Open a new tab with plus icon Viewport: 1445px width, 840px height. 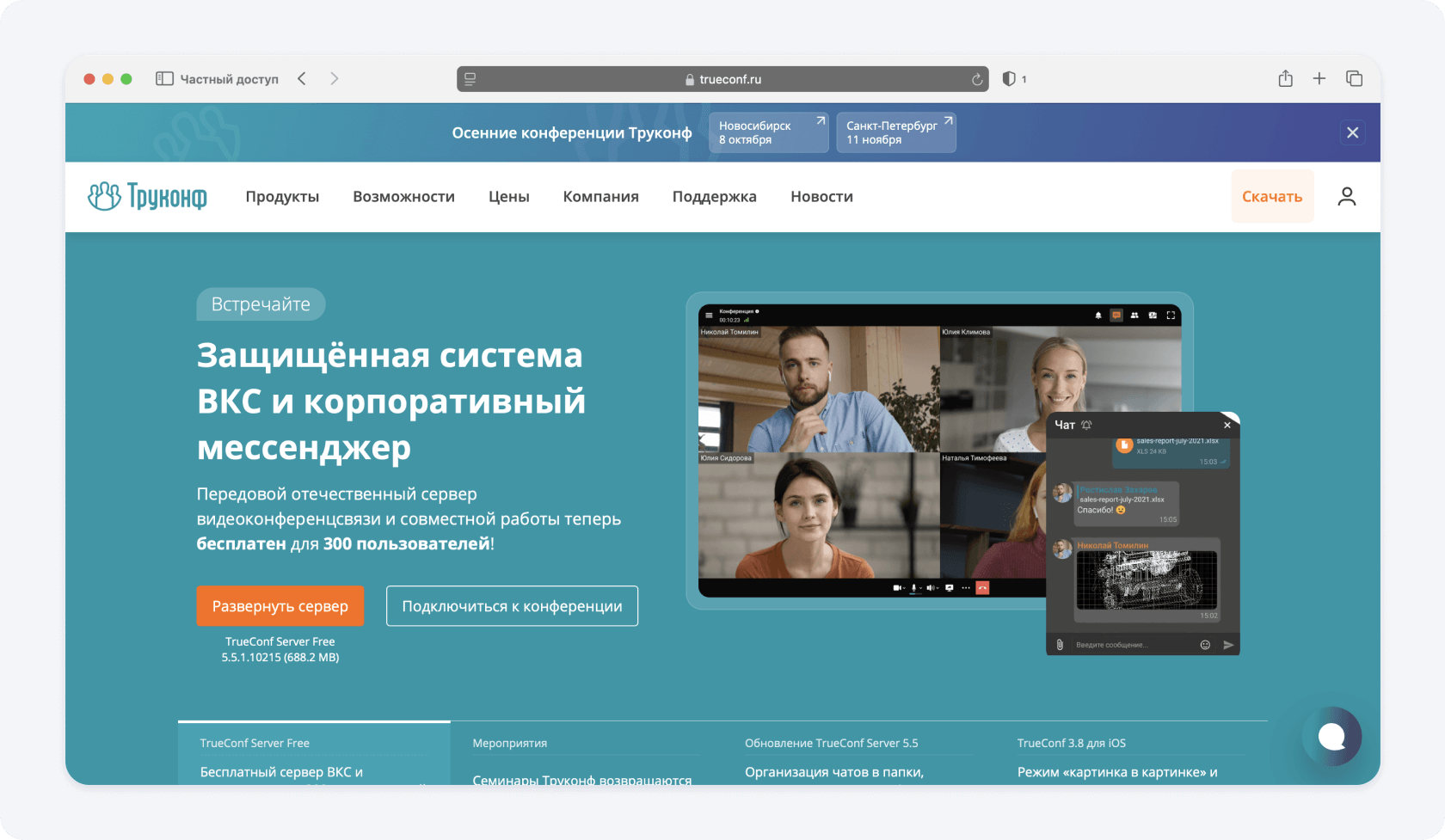click(x=1319, y=79)
